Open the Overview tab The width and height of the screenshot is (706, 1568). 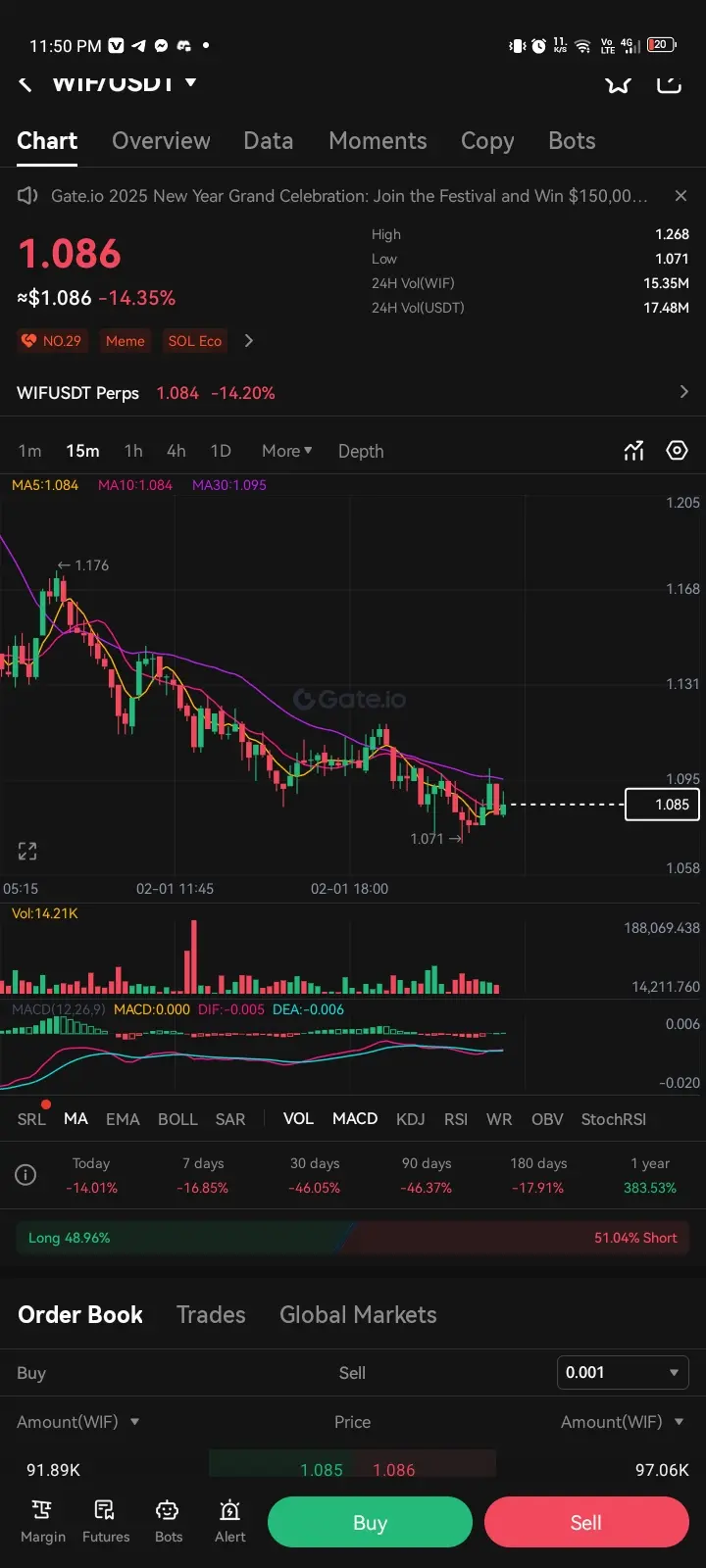pyautogui.click(x=161, y=141)
